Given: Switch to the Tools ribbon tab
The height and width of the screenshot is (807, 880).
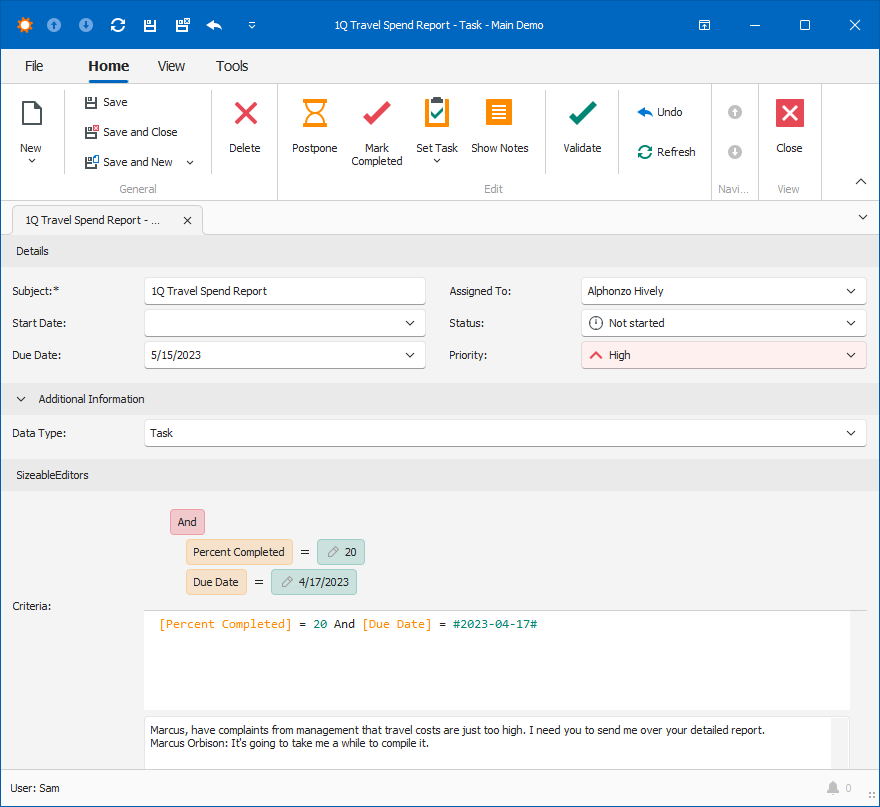Looking at the screenshot, I should (231, 66).
